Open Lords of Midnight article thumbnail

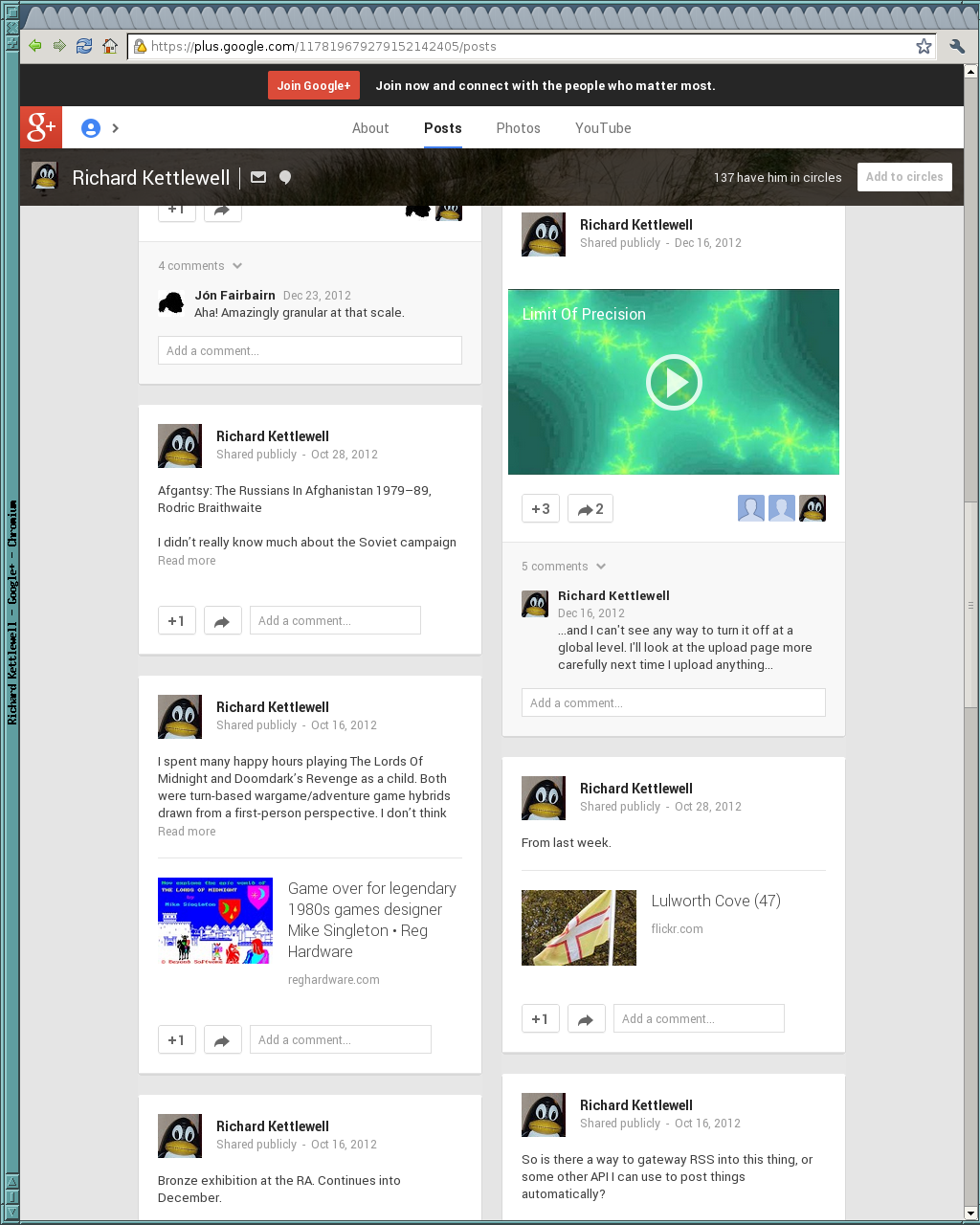pos(215,921)
